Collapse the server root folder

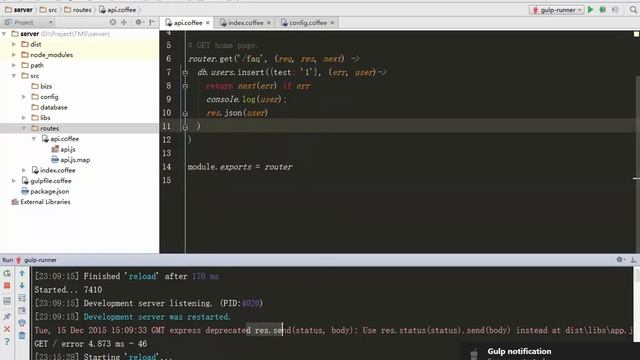(4, 33)
